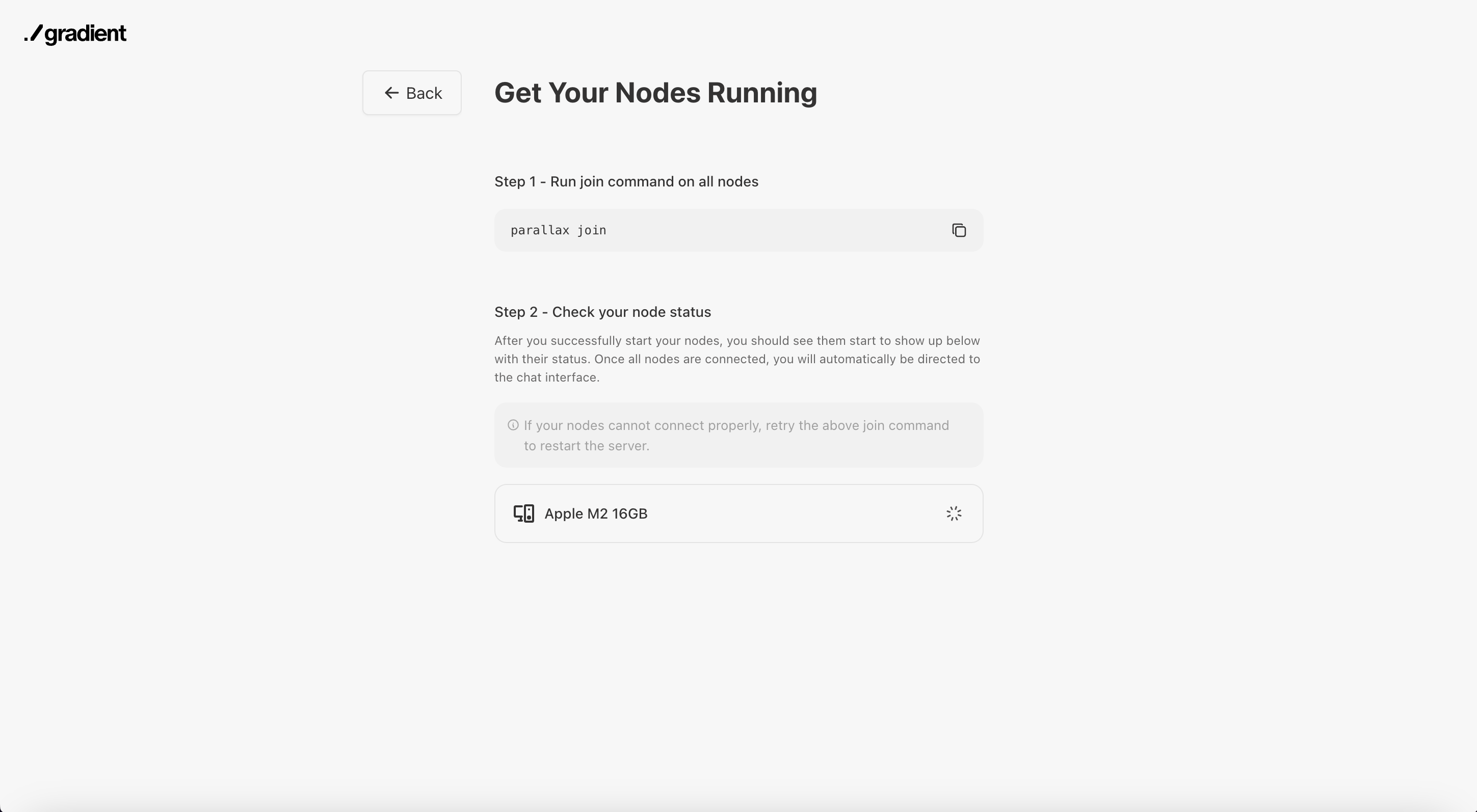The height and width of the screenshot is (812, 1477).
Task: Click the retry join command hint text
Action: coord(736,426)
